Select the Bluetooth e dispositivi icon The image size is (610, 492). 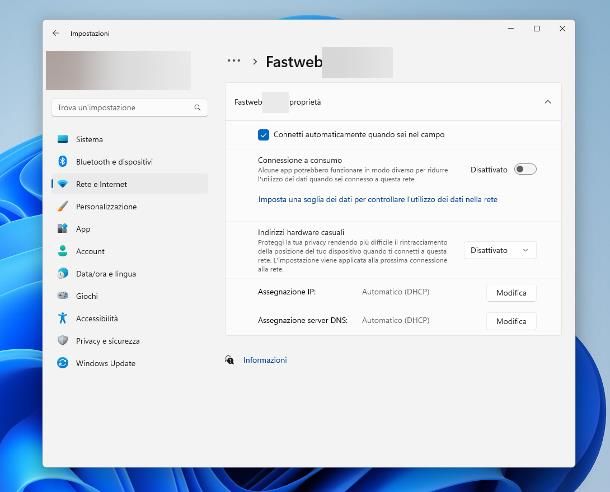click(63, 161)
